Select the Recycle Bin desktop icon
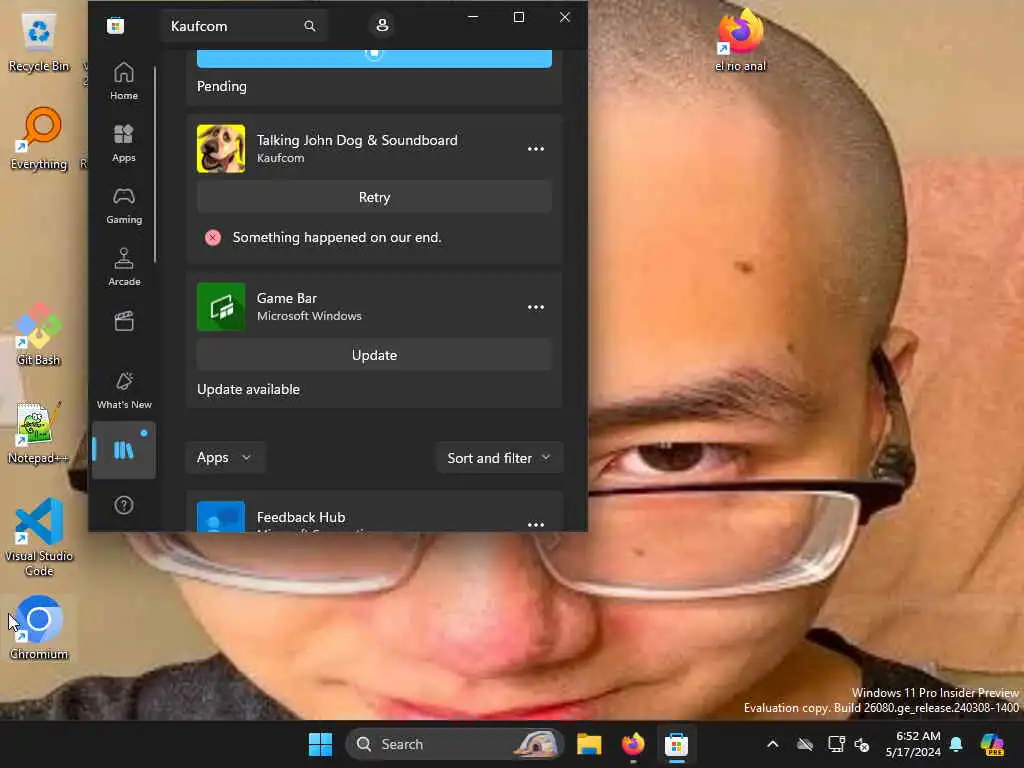Screen dimensions: 1024x768 tap(39, 42)
